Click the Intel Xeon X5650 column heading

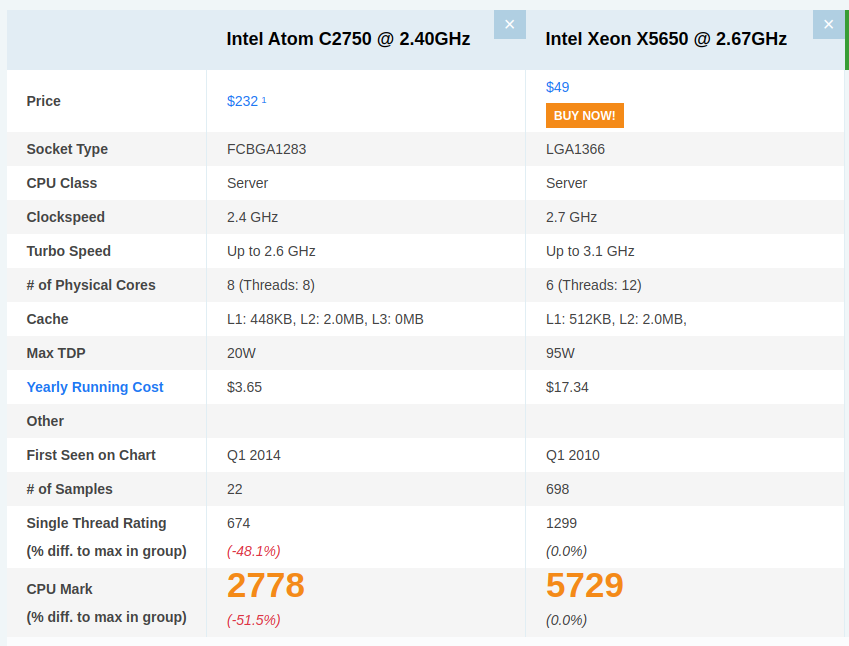click(x=666, y=39)
